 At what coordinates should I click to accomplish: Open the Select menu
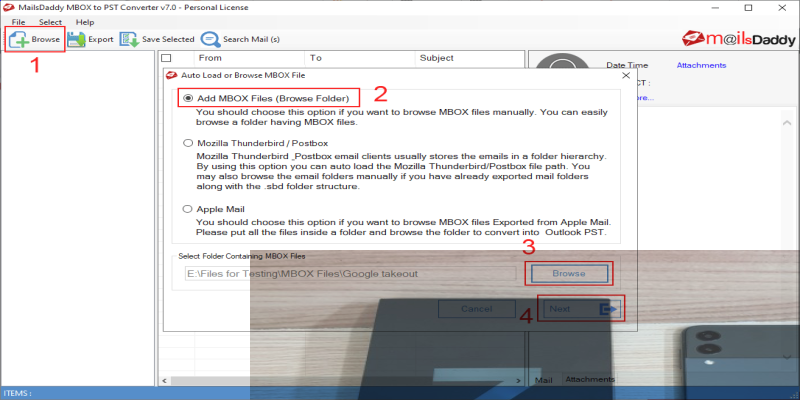(50, 22)
